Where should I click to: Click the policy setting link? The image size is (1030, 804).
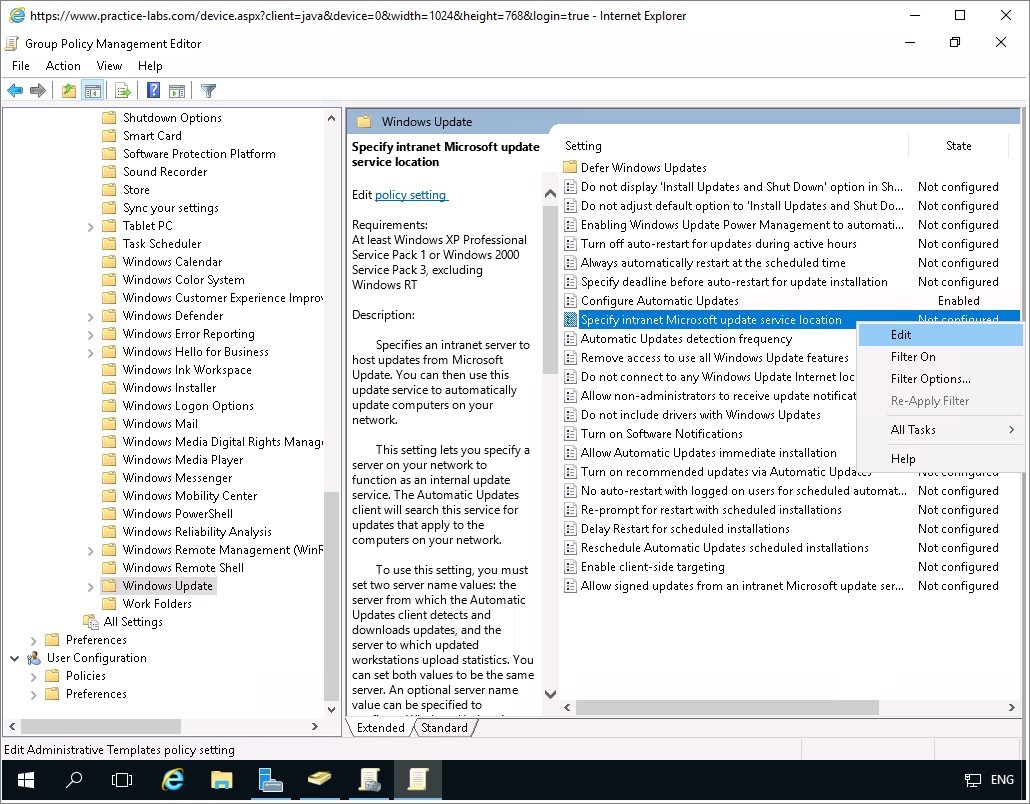tap(411, 195)
